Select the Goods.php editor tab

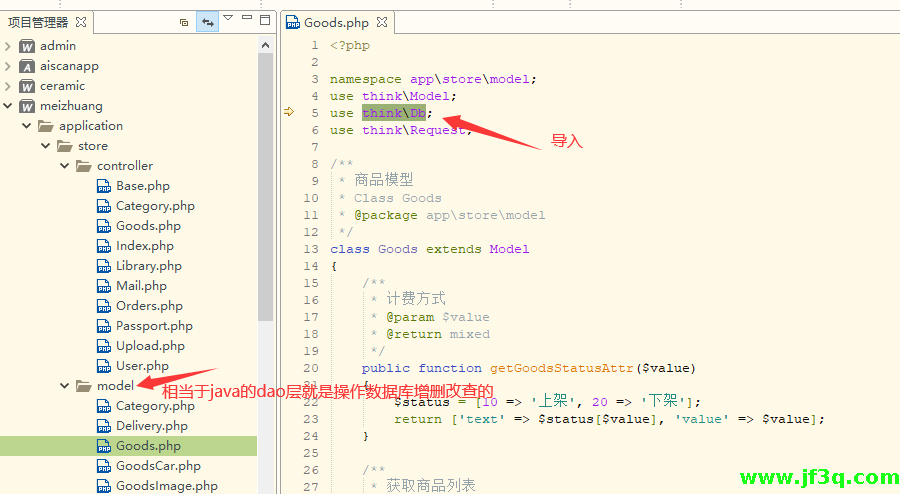[x=335, y=21]
